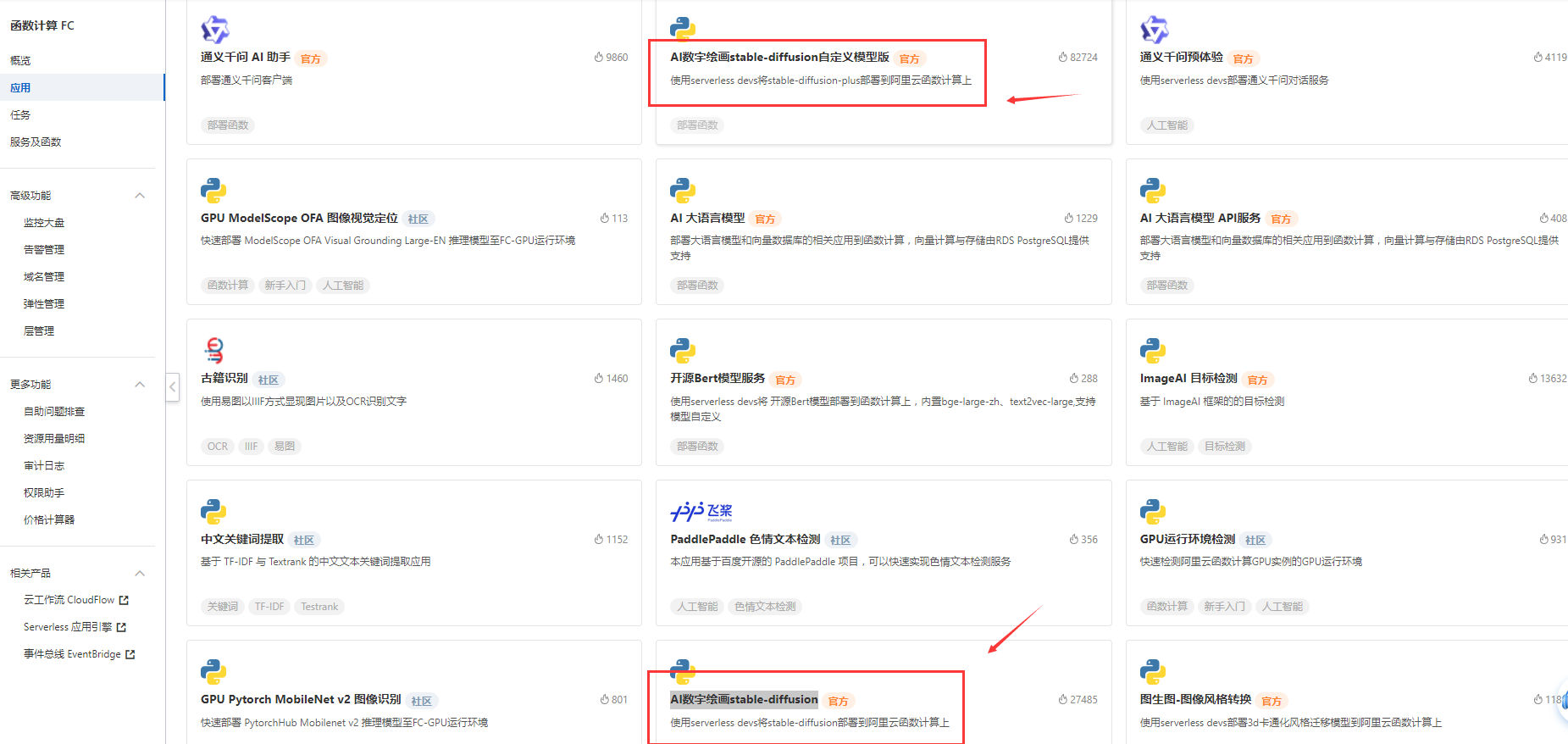Click the 色情文本检测 tag
The height and width of the screenshot is (744, 1568).
click(765, 606)
